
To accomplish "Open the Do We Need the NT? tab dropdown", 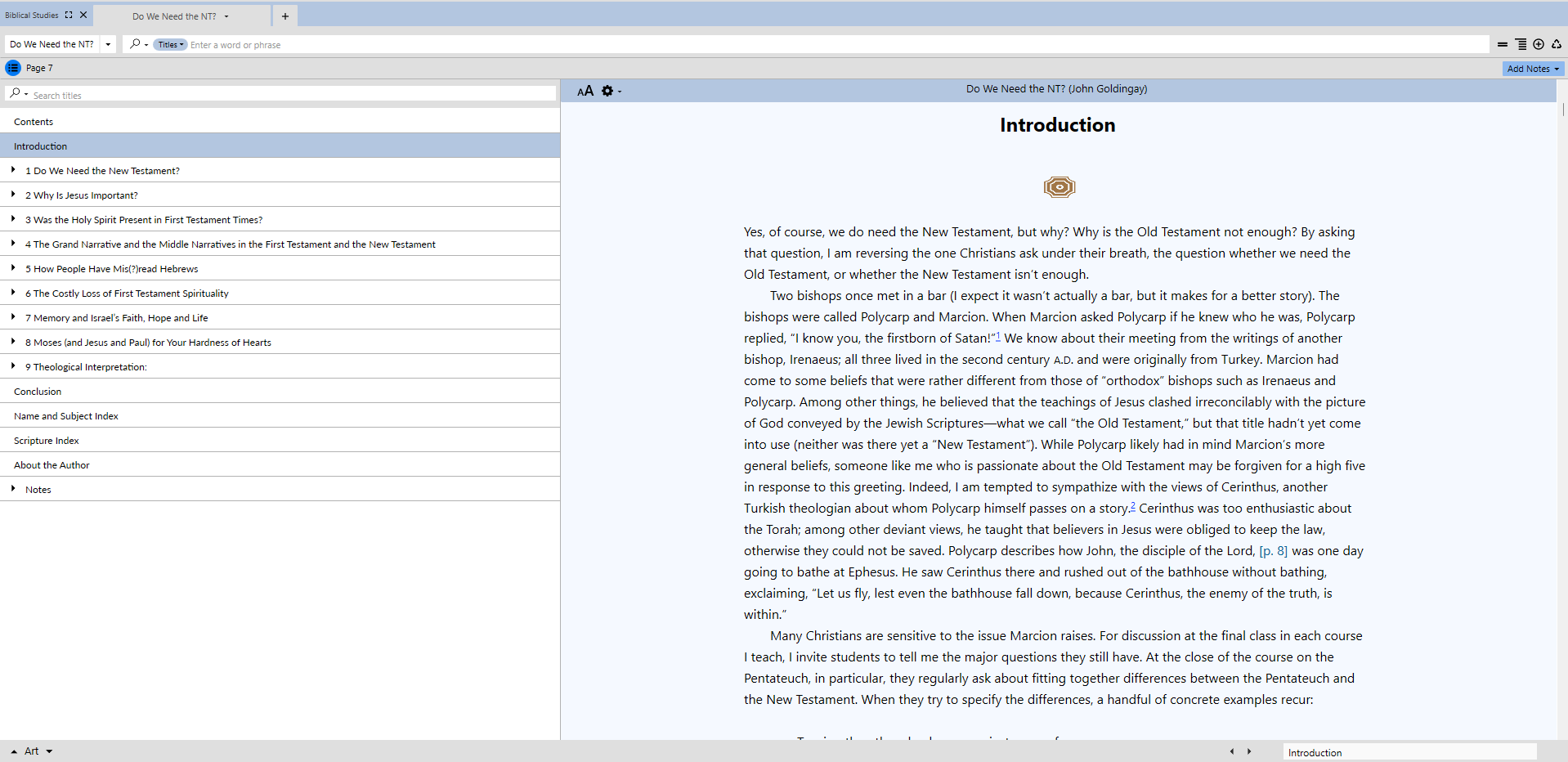I will [x=226, y=16].
